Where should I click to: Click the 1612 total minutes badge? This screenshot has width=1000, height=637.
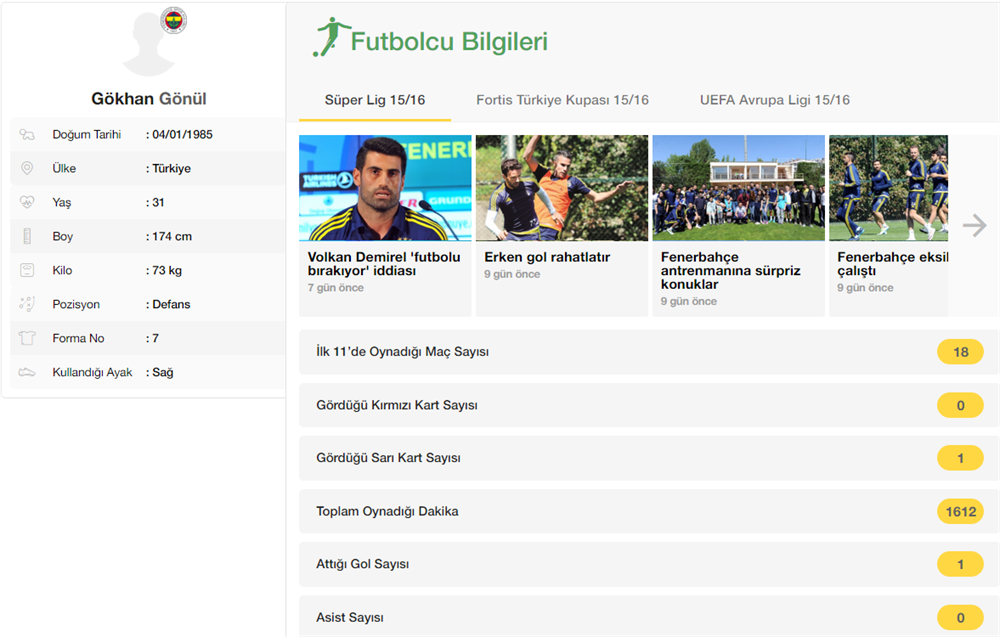click(x=960, y=511)
